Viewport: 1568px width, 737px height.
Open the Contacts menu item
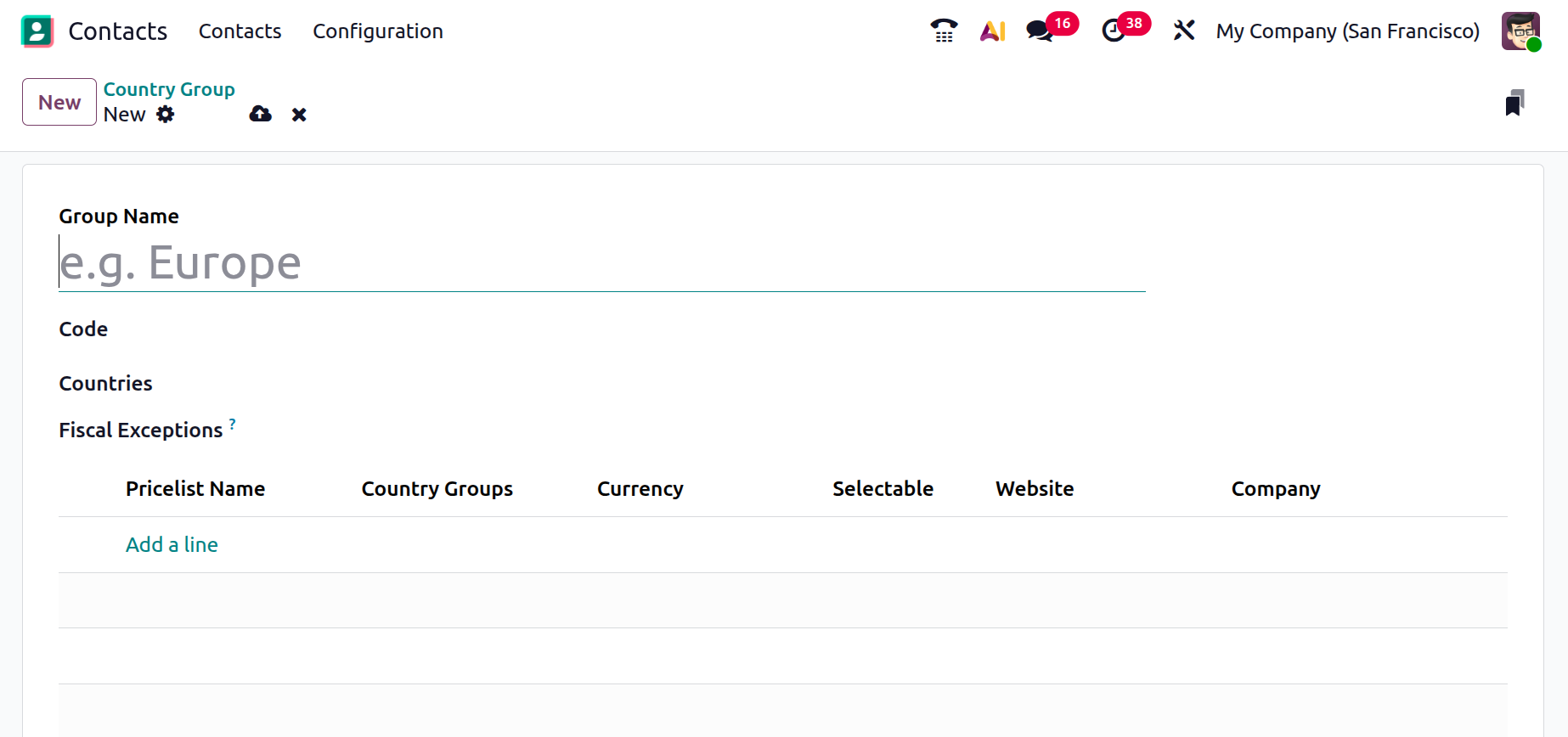[240, 31]
